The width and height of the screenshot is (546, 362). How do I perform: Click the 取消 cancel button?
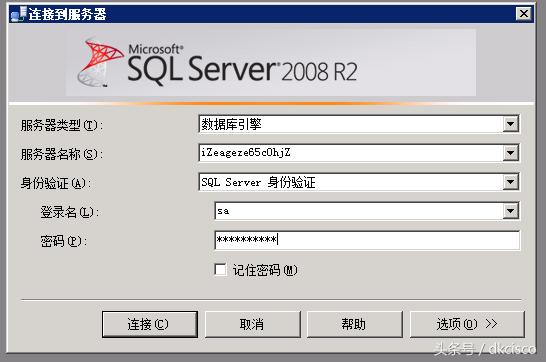(252, 324)
